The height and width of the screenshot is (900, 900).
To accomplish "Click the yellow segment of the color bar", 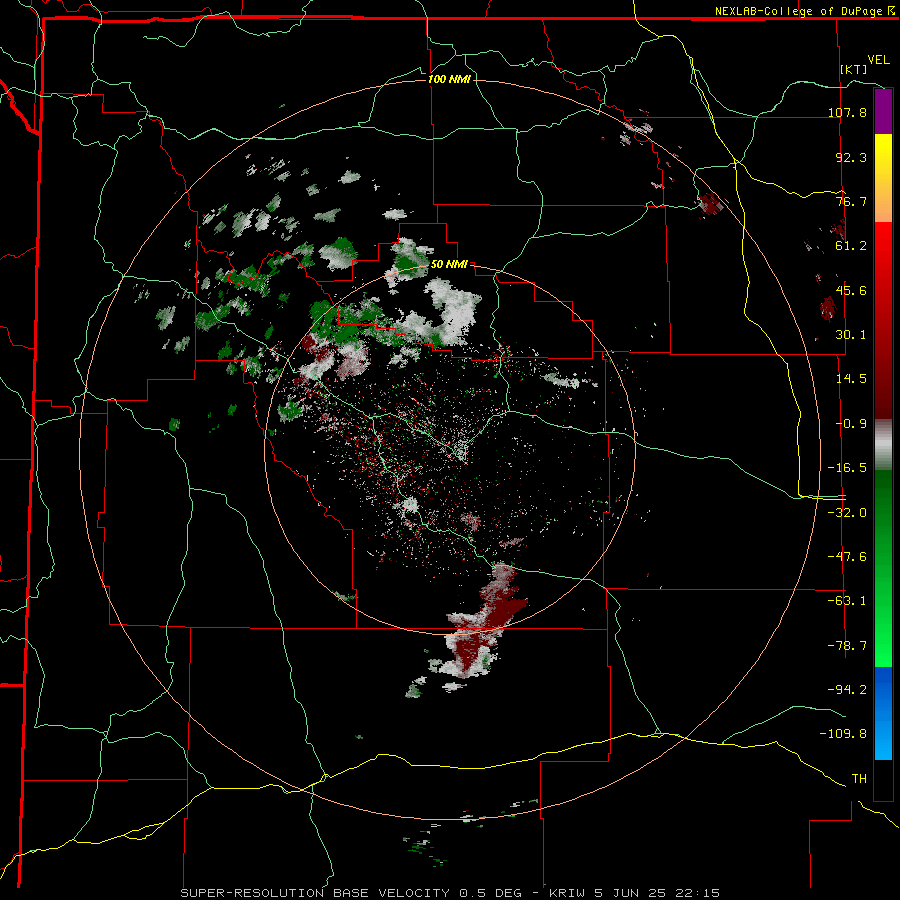I will click(883, 156).
